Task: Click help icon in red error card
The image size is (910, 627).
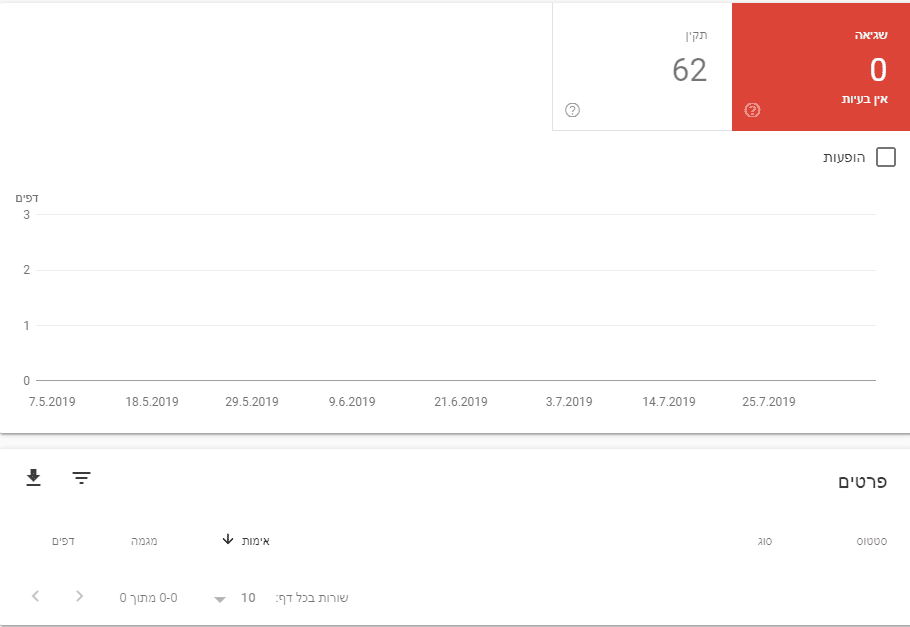Action: pos(752,110)
